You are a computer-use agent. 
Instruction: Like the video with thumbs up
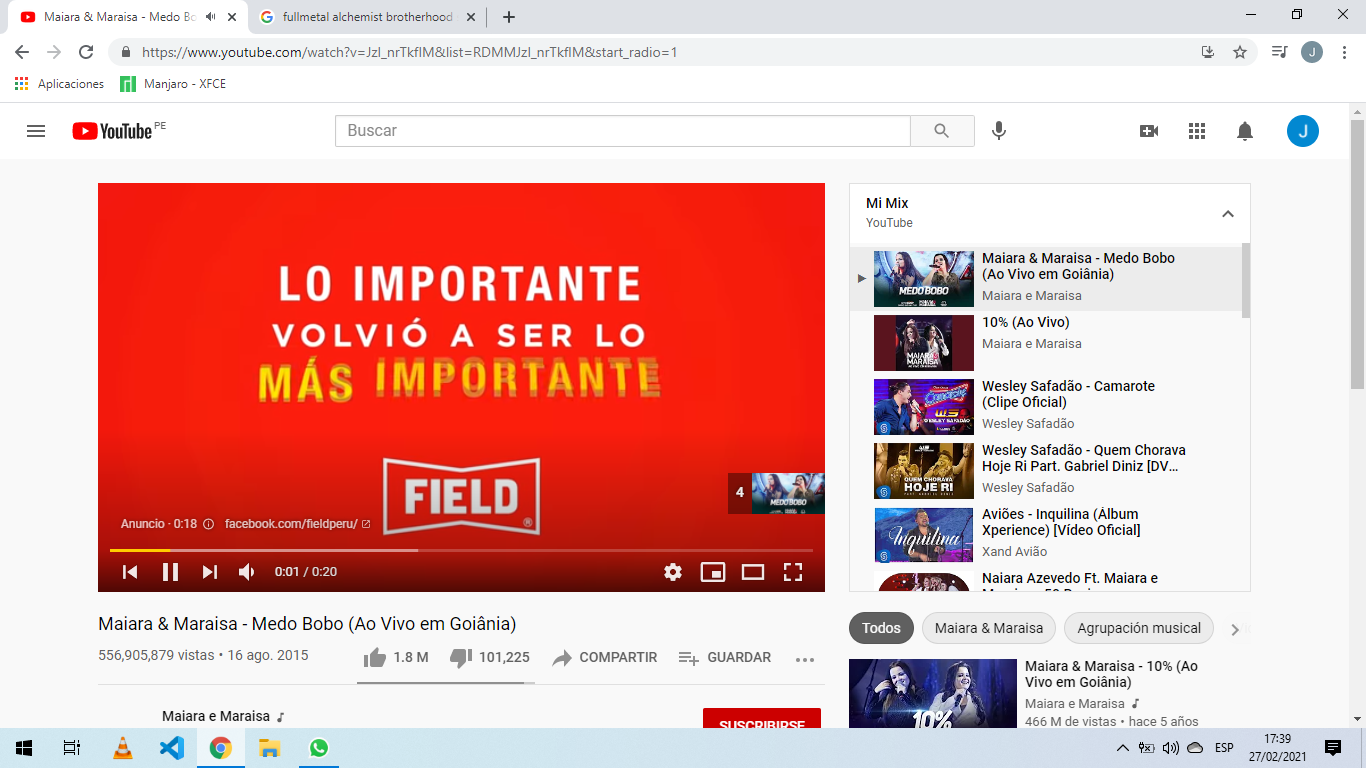396,657
